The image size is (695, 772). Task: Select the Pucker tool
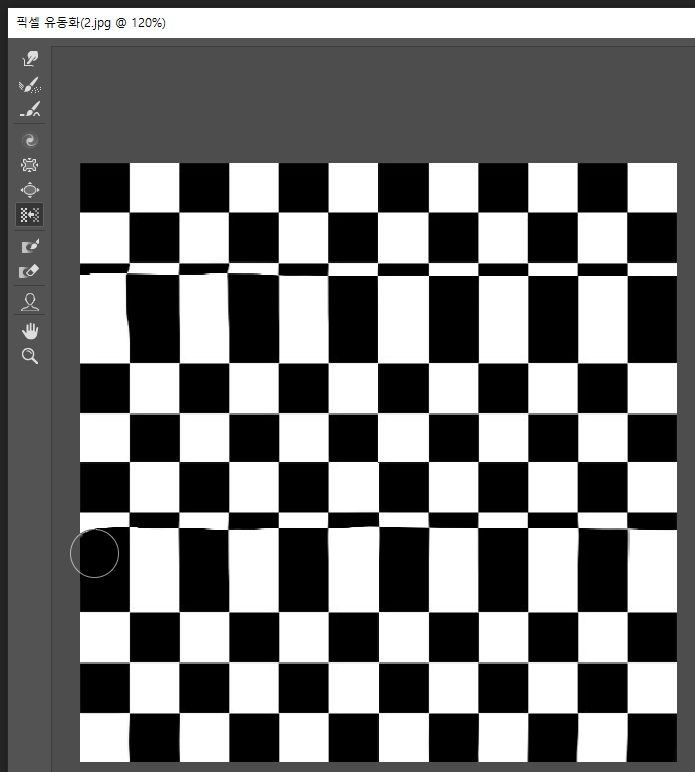point(30,165)
